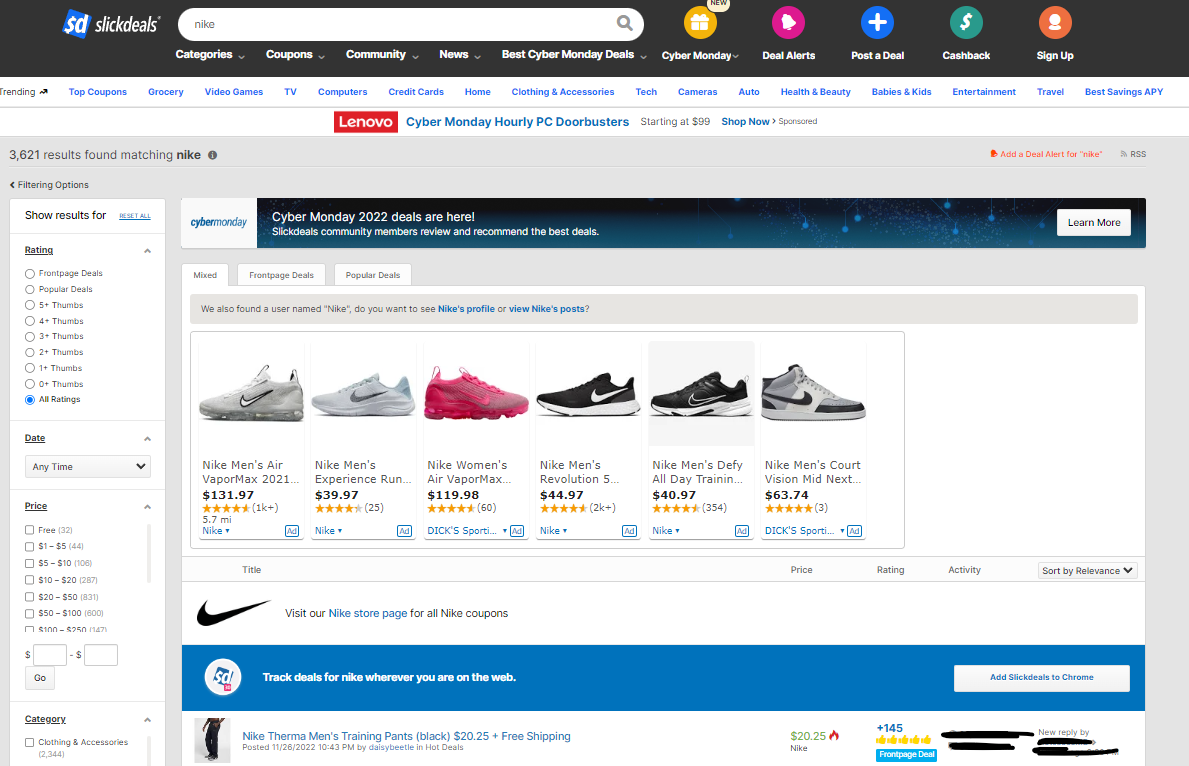Click the Trending arrow icon

click(43, 92)
